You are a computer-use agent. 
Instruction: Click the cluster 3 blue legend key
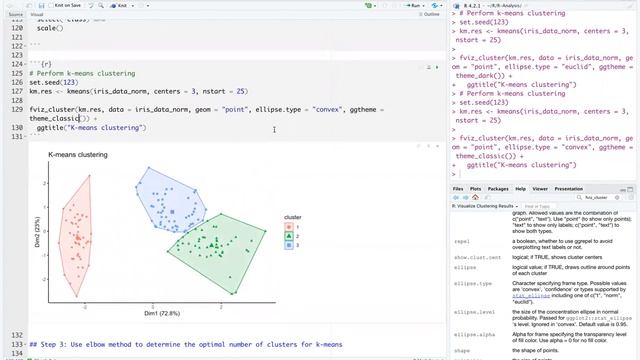289,245
